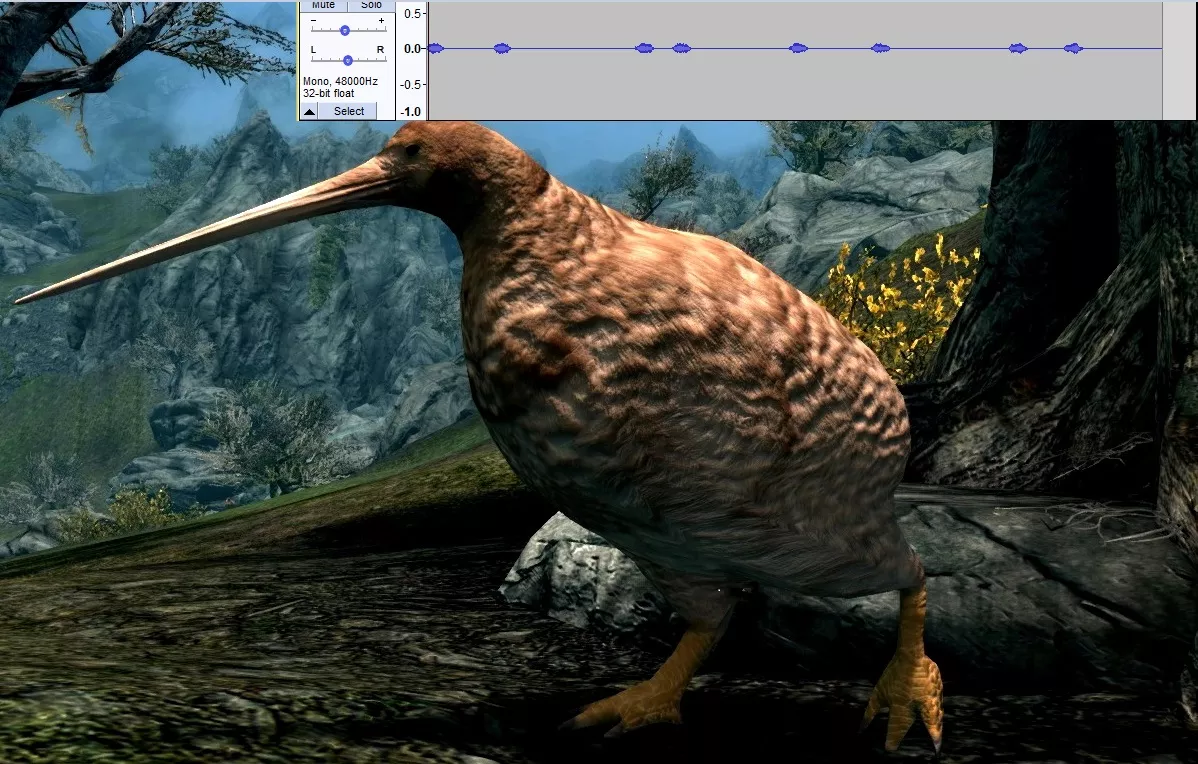
Task: Click the '32-bit float' format text
Action: tap(329, 93)
